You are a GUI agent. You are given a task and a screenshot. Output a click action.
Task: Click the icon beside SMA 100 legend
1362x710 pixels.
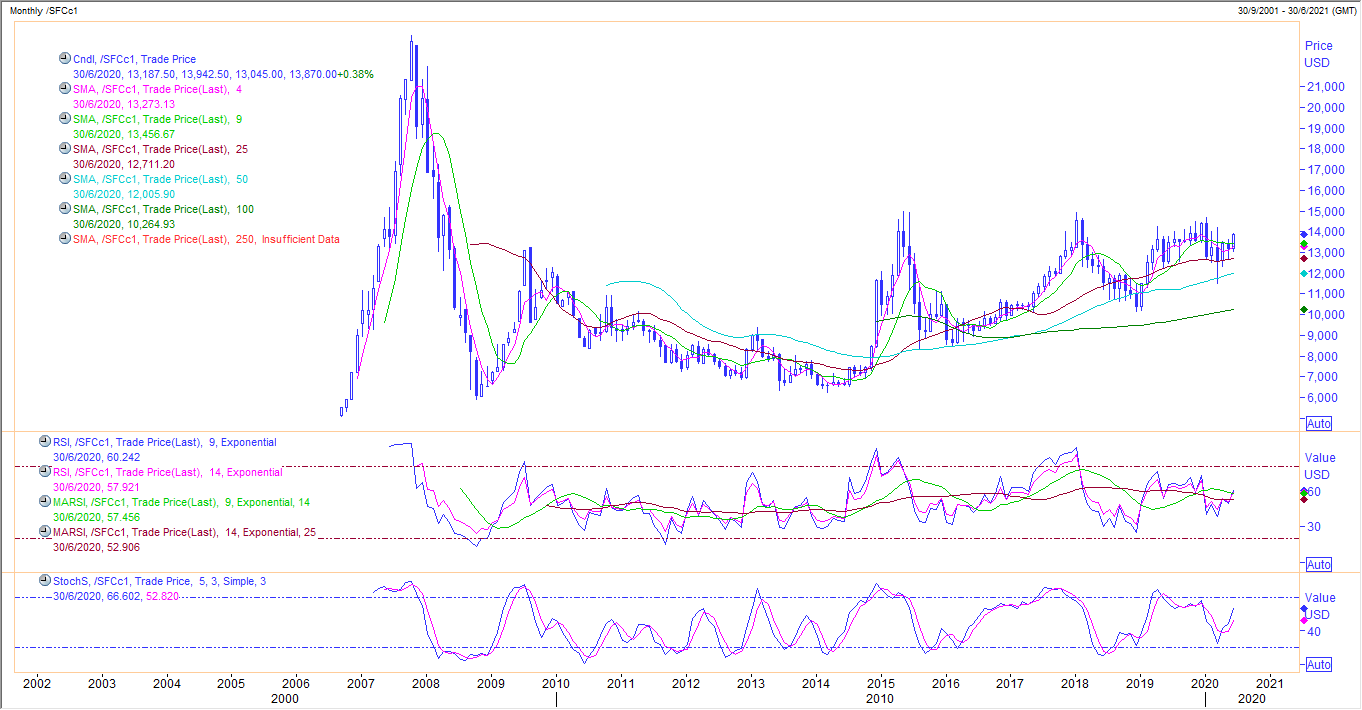pos(65,209)
